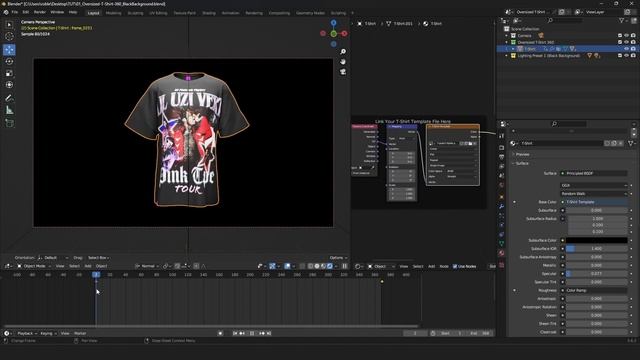The height and width of the screenshot is (360, 640).
Task: Expand the Camera collection in outliner
Action: click(x=507, y=36)
